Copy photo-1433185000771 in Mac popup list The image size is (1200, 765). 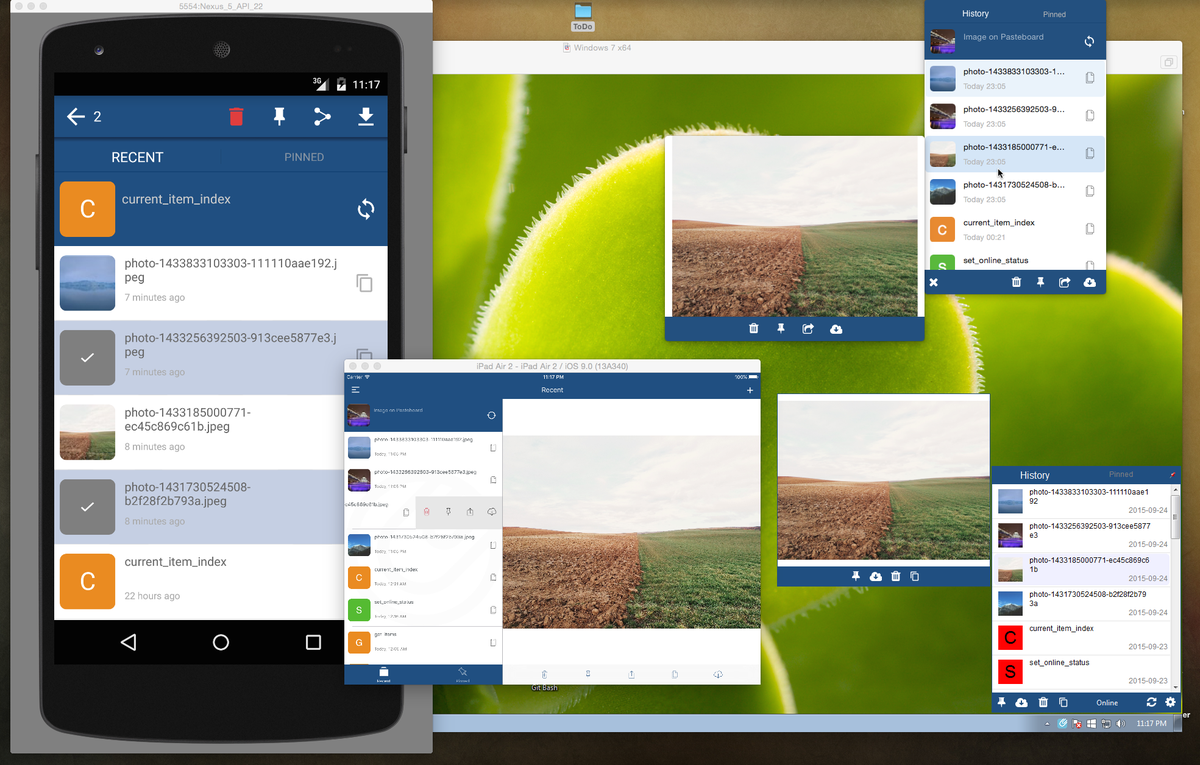(1090, 153)
